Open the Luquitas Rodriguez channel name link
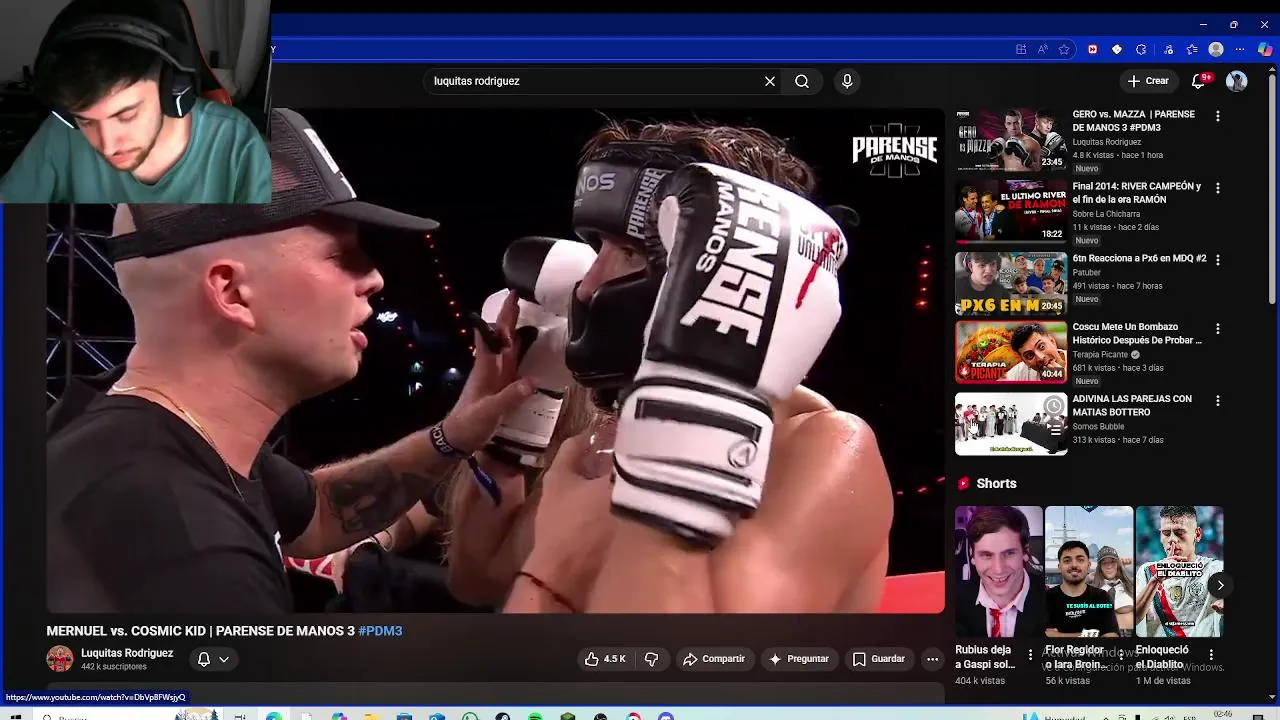This screenshot has height=720, width=1280. tap(127, 653)
